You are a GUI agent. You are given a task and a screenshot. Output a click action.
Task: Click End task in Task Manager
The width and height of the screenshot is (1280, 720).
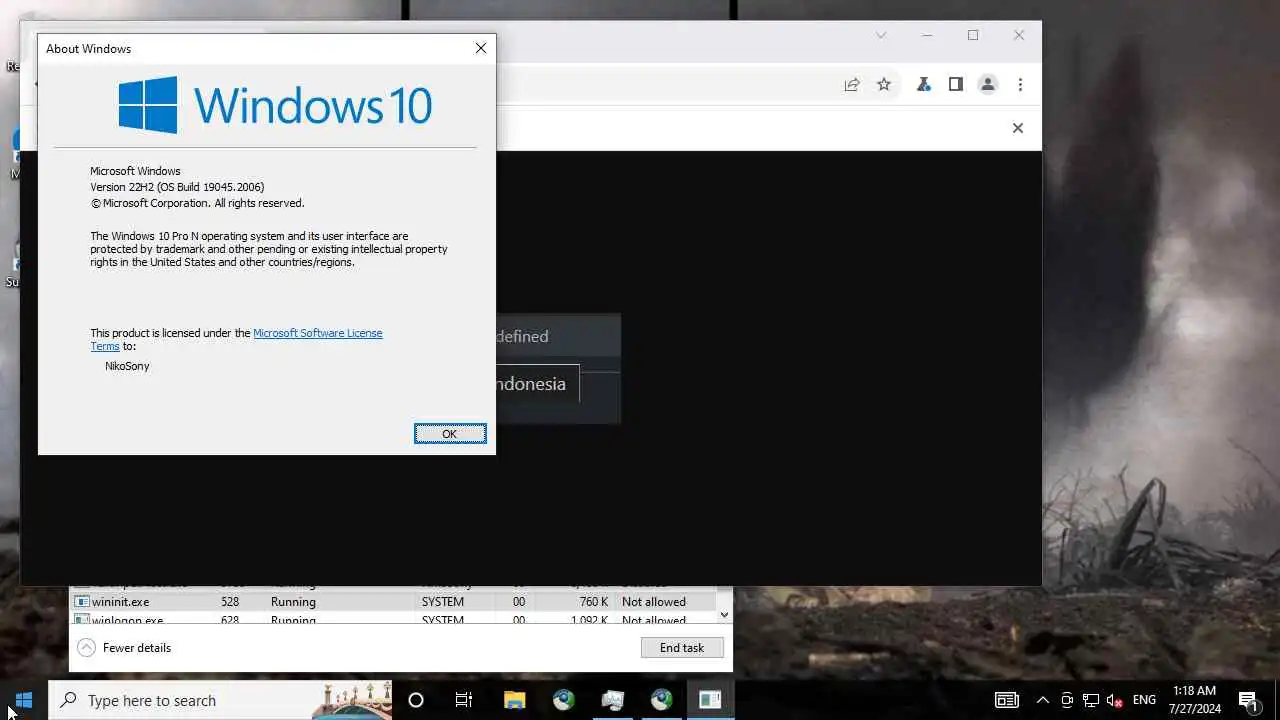(682, 648)
